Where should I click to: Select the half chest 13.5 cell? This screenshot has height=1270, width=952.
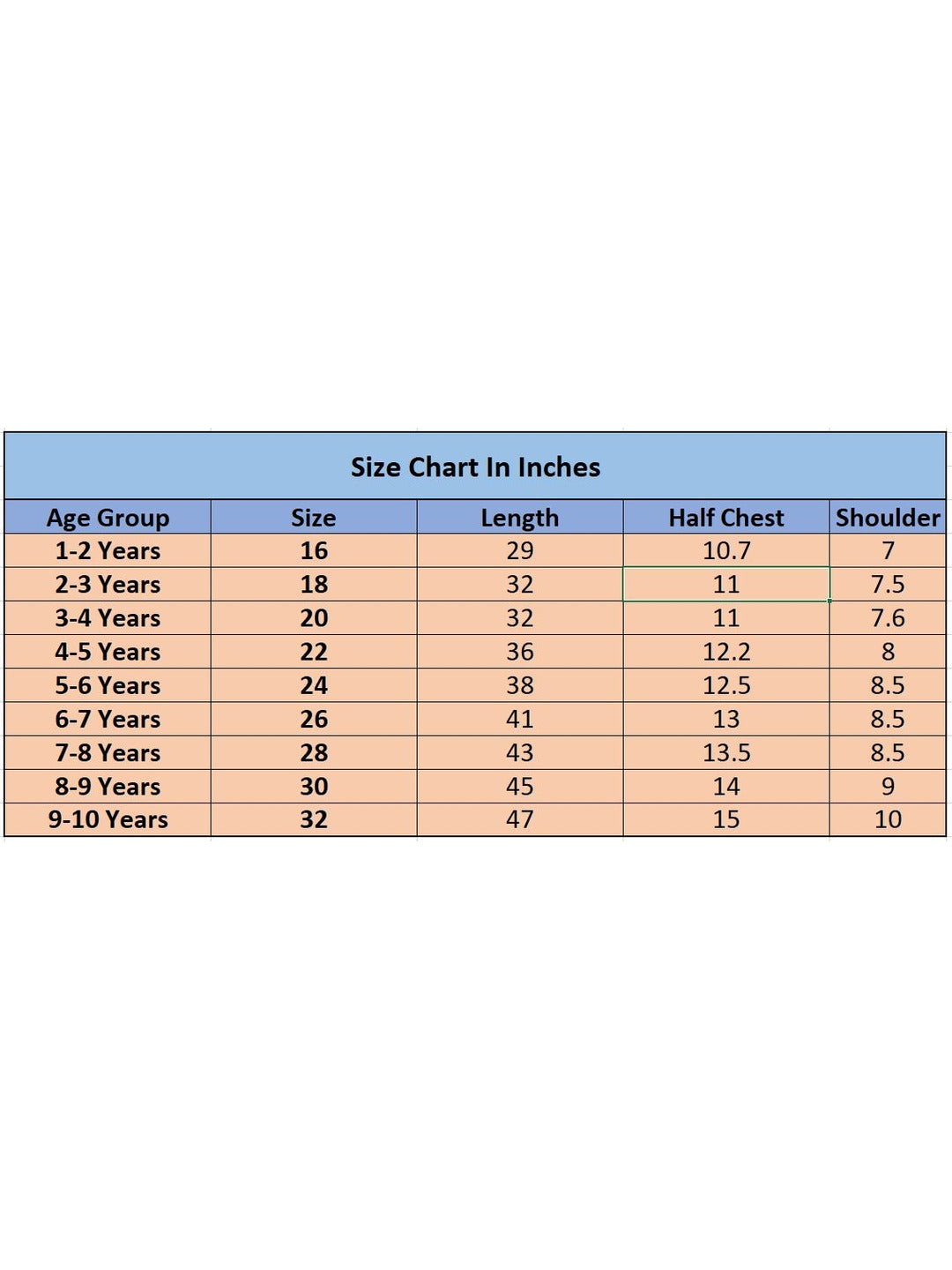point(725,752)
